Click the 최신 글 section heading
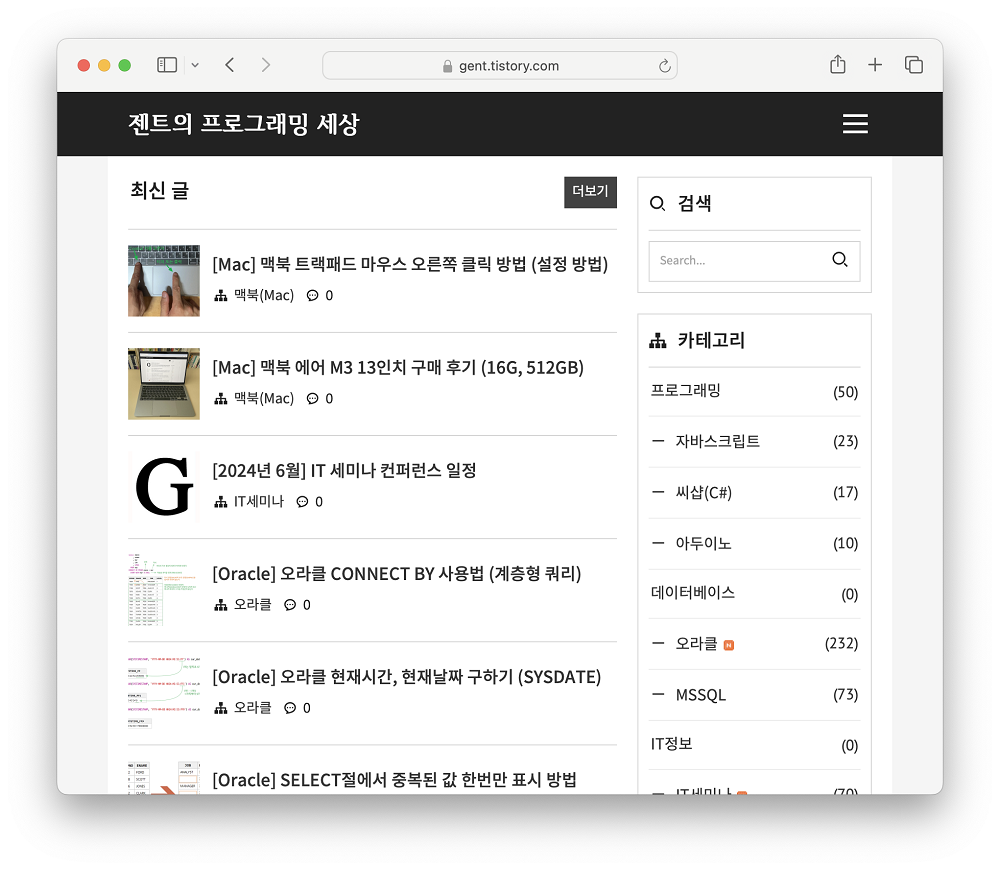This screenshot has width=1000, height=870. click(x=159, y=191)
